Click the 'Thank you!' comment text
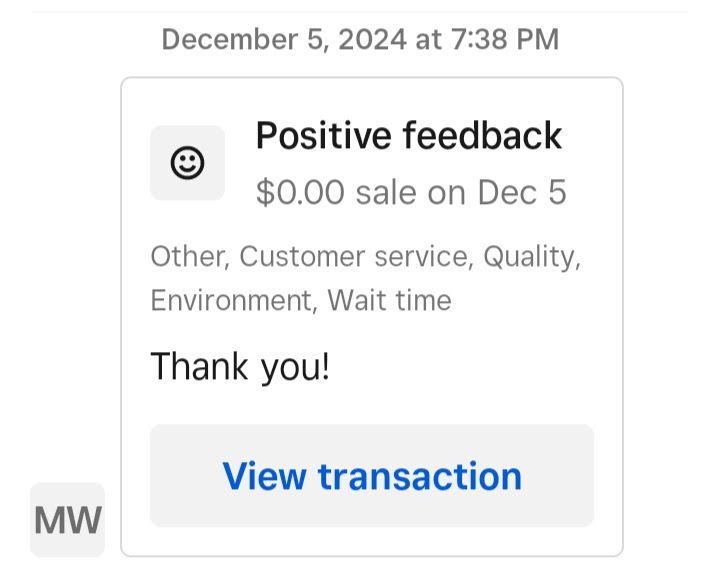Viewport: 720px width, 582px height. tap(240, 367)
